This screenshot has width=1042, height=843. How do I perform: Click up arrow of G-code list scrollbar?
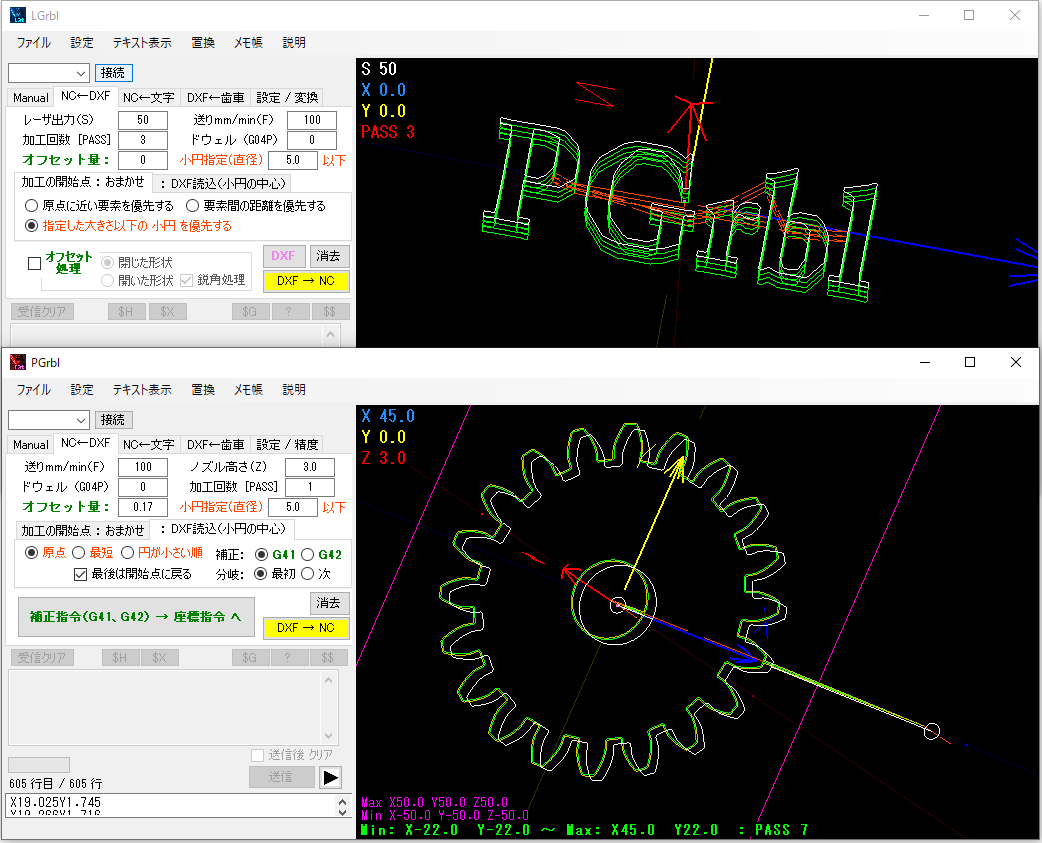342,802
